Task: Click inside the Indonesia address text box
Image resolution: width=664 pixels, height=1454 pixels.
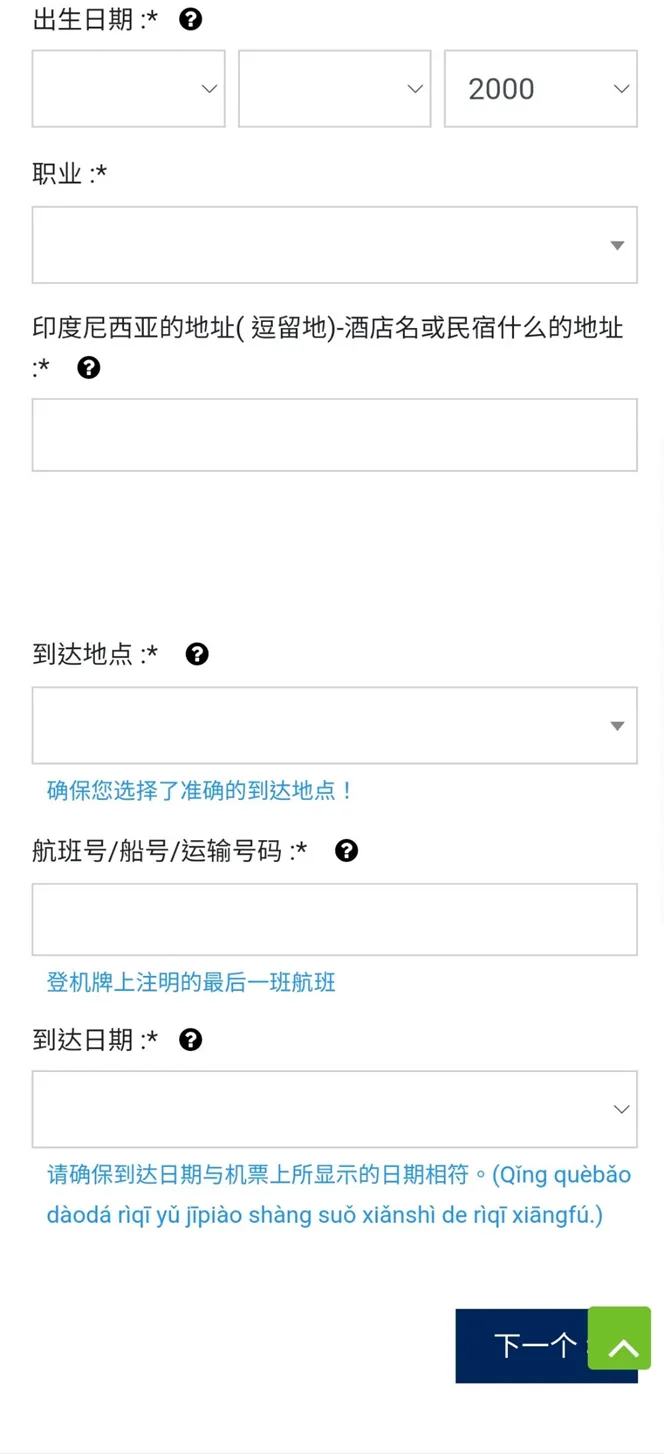Action: [334, 434]
